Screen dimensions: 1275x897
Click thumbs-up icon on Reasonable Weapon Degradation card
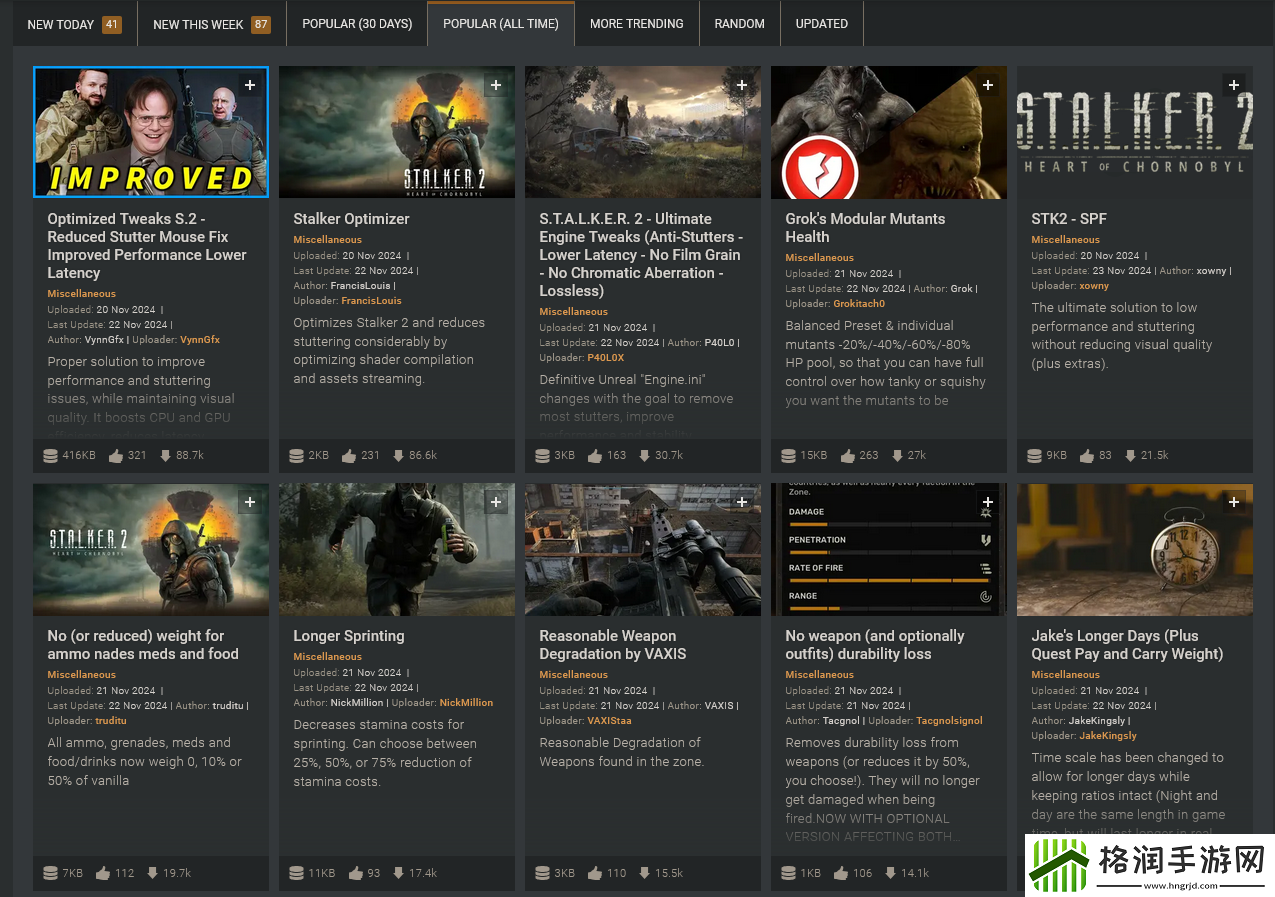pyautogui.click(x=595, y=873)
